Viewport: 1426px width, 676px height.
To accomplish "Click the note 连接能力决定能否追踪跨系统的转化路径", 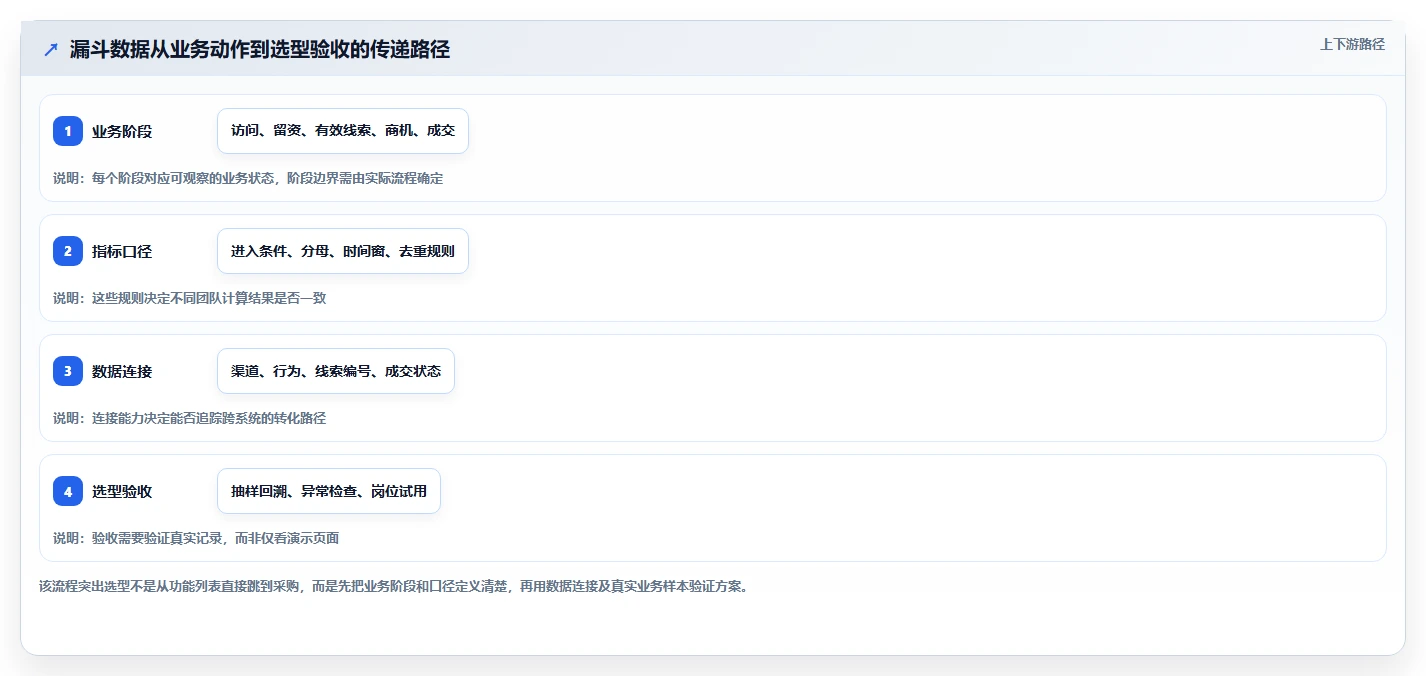I will [x=190, y=418].
